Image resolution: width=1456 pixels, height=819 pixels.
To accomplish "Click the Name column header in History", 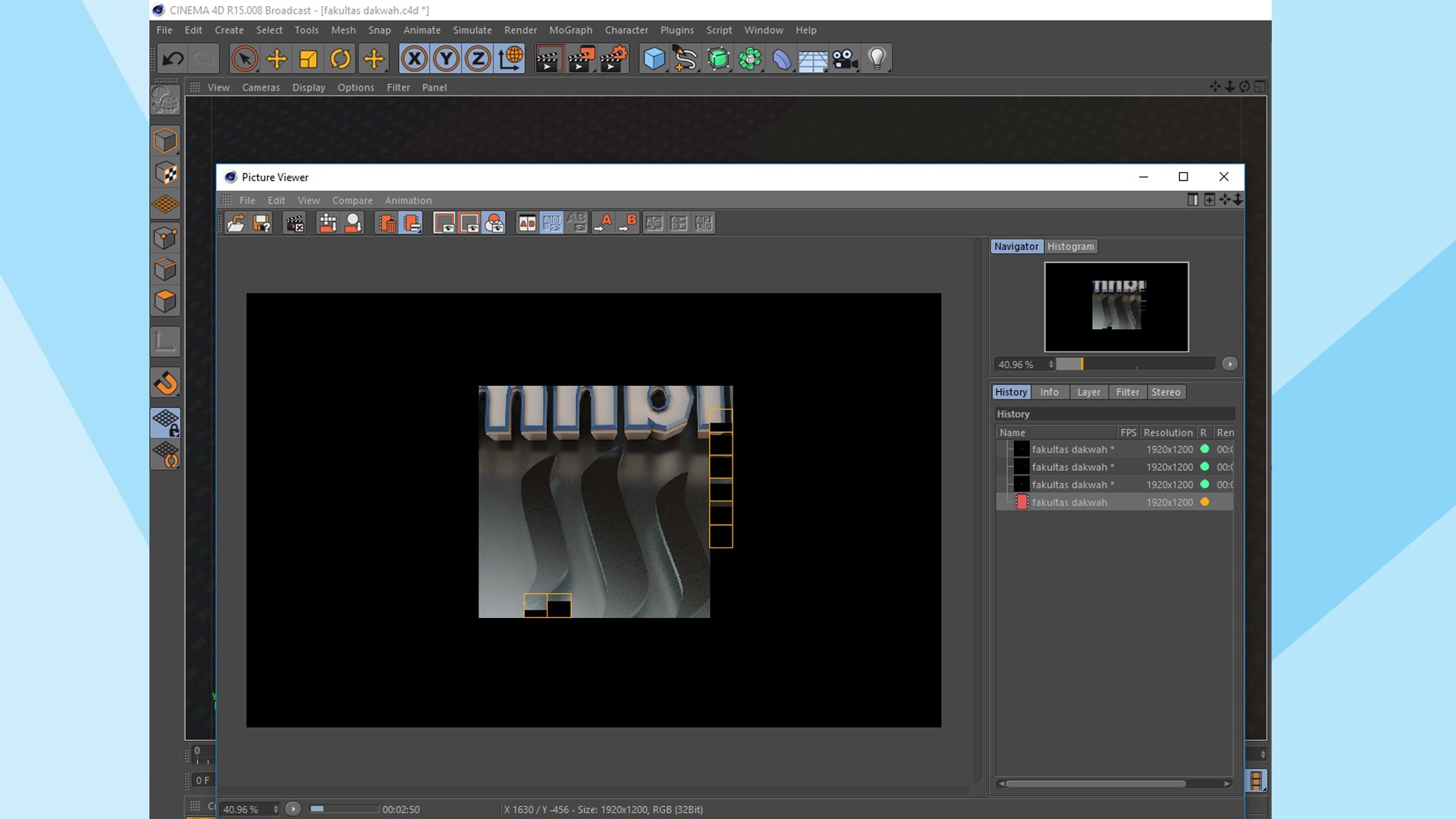I will tap(1056, 432).
